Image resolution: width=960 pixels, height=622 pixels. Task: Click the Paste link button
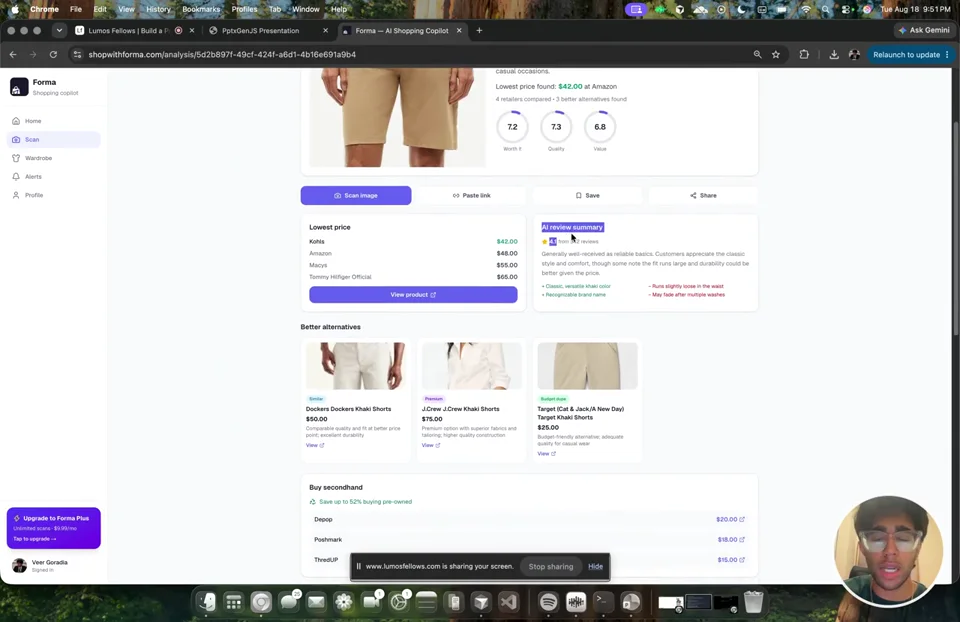[471, 195]
